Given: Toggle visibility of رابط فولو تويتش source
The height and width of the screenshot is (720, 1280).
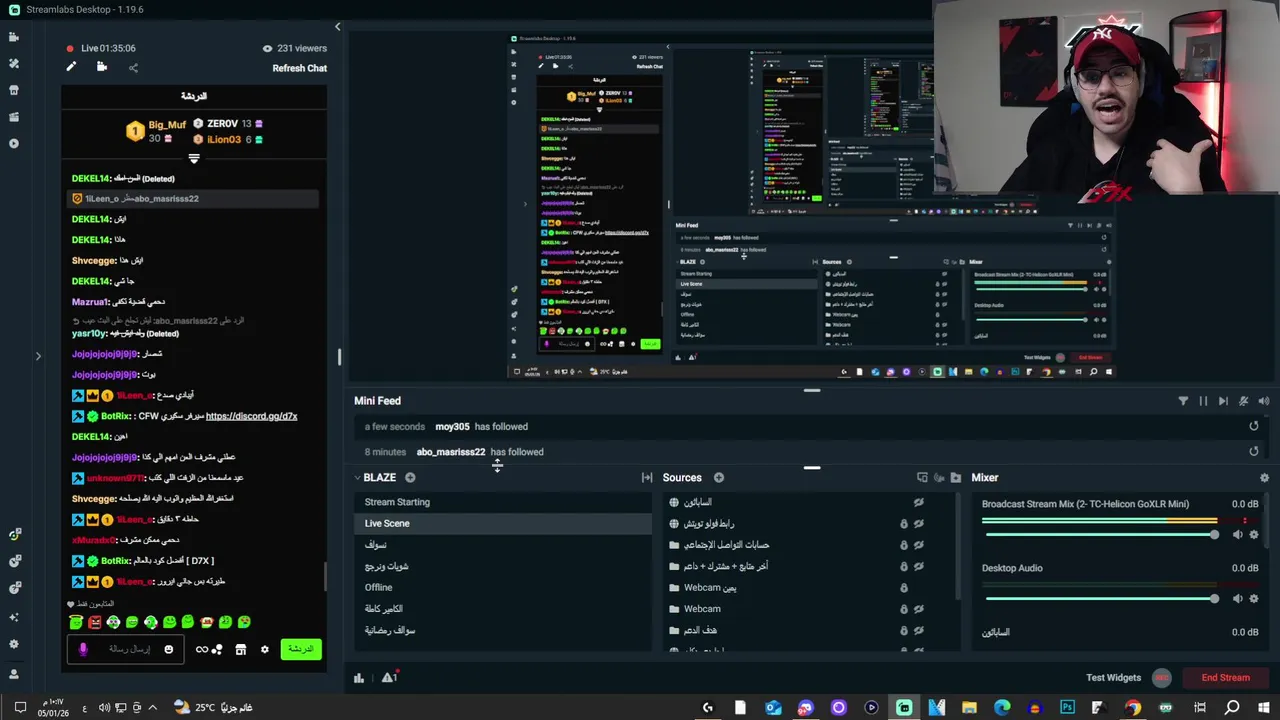Looking at the screenshot, I should pyautogui.click(x=918, y=523).
